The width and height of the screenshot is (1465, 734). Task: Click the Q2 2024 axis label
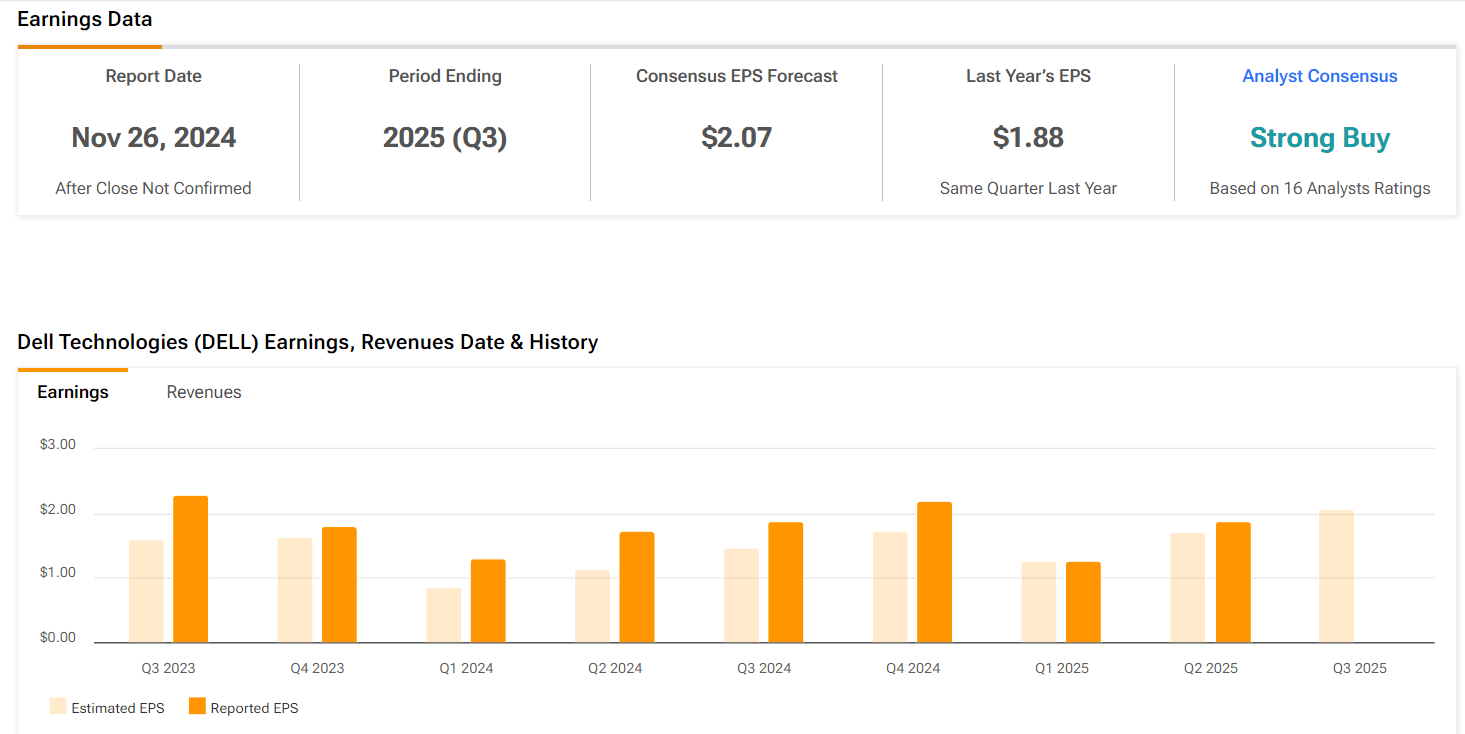click(x=615, y=668)
